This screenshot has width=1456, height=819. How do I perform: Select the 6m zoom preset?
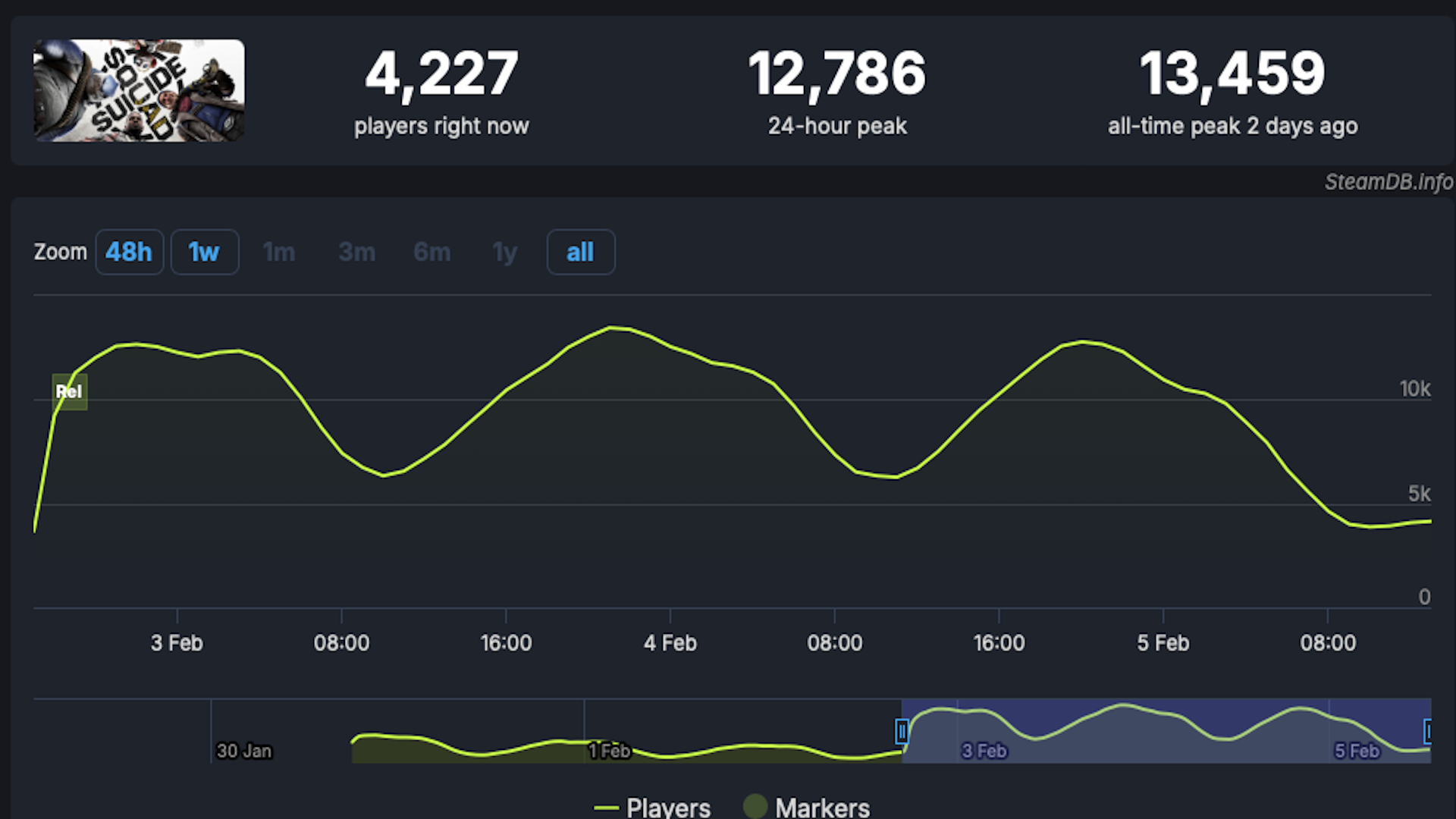431,252
